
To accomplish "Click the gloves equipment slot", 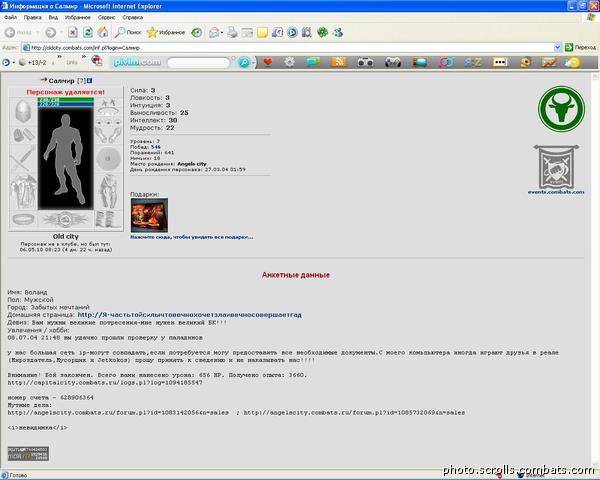I will tap(23, 135).
